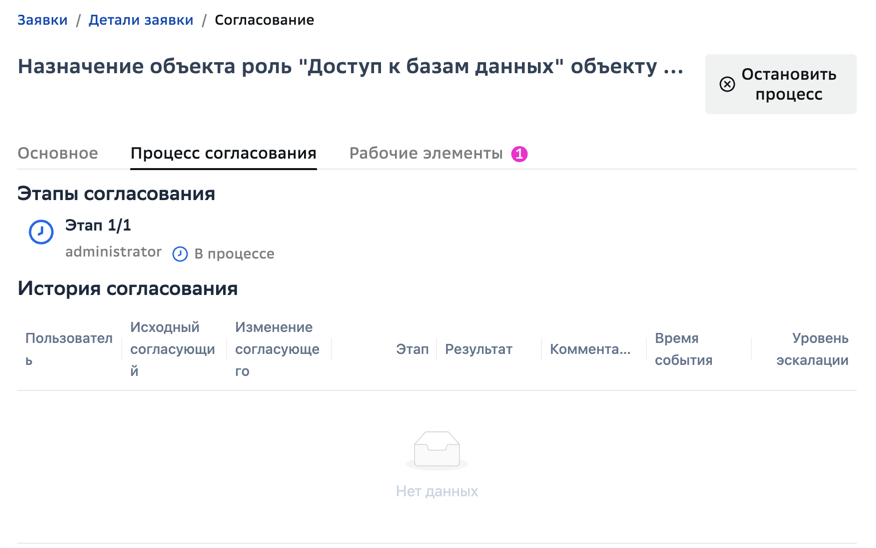Open the Заявки breadcrumb link

pyautogui.click(x=42, y=20)
